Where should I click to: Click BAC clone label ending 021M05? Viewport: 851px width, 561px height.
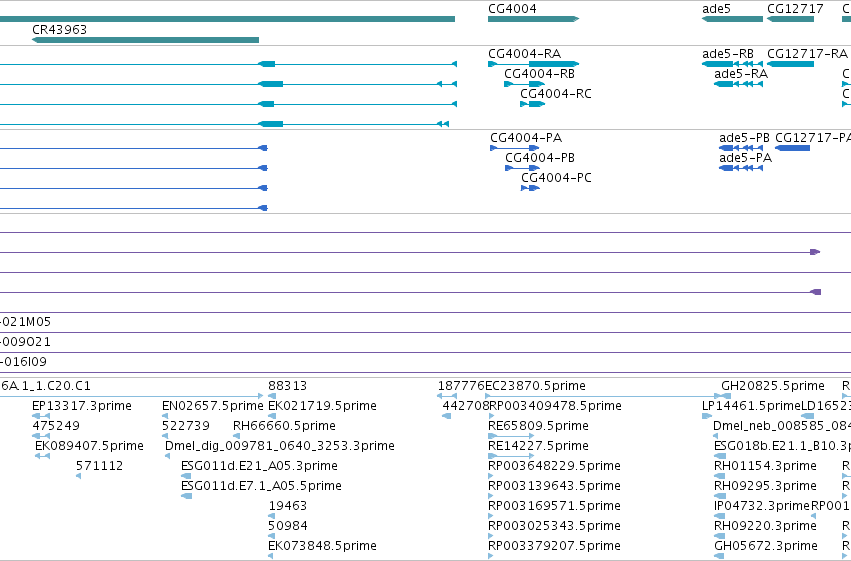coord(26,322)
